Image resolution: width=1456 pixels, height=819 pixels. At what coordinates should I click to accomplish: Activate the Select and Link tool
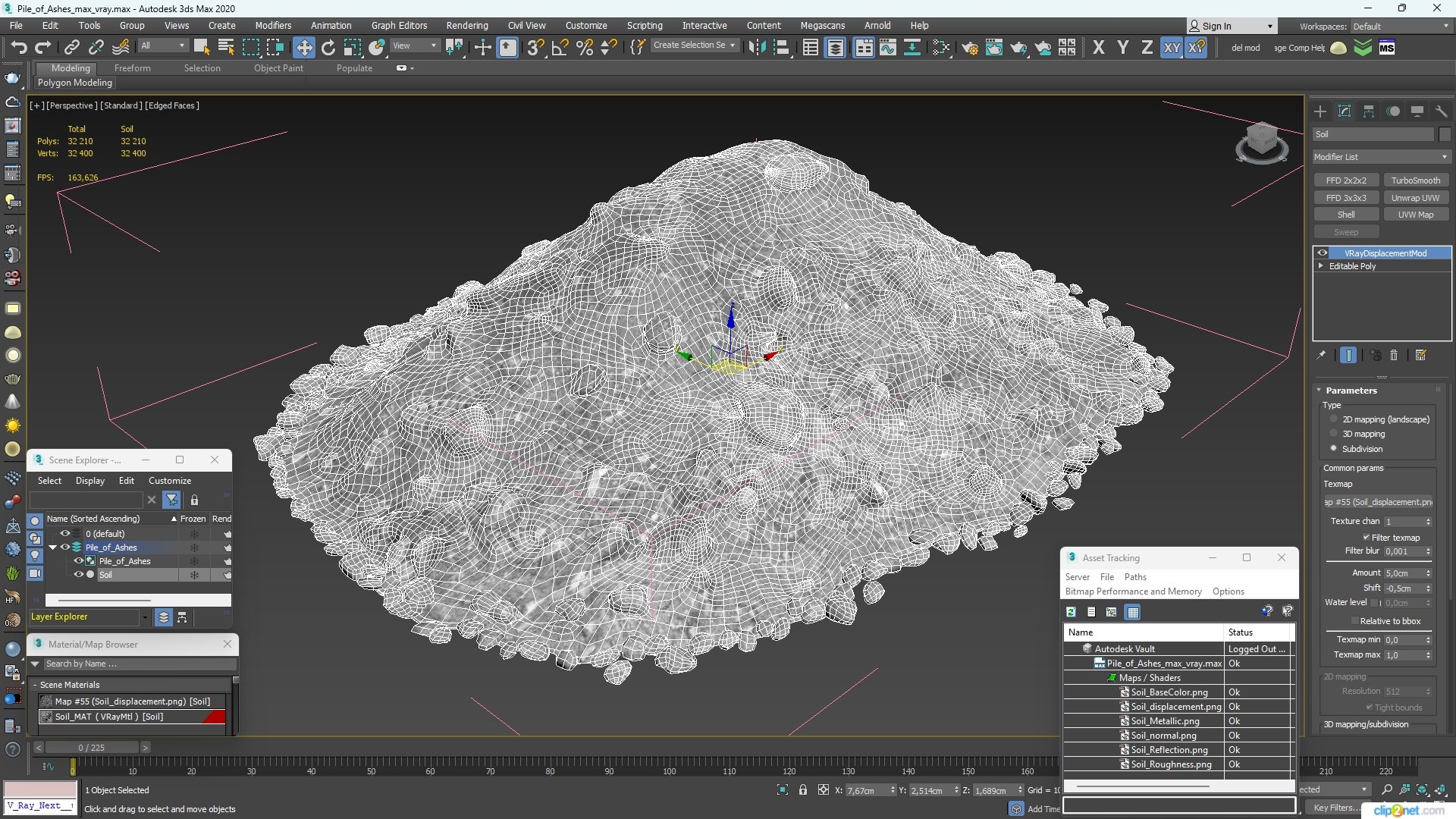click(71, 48)
